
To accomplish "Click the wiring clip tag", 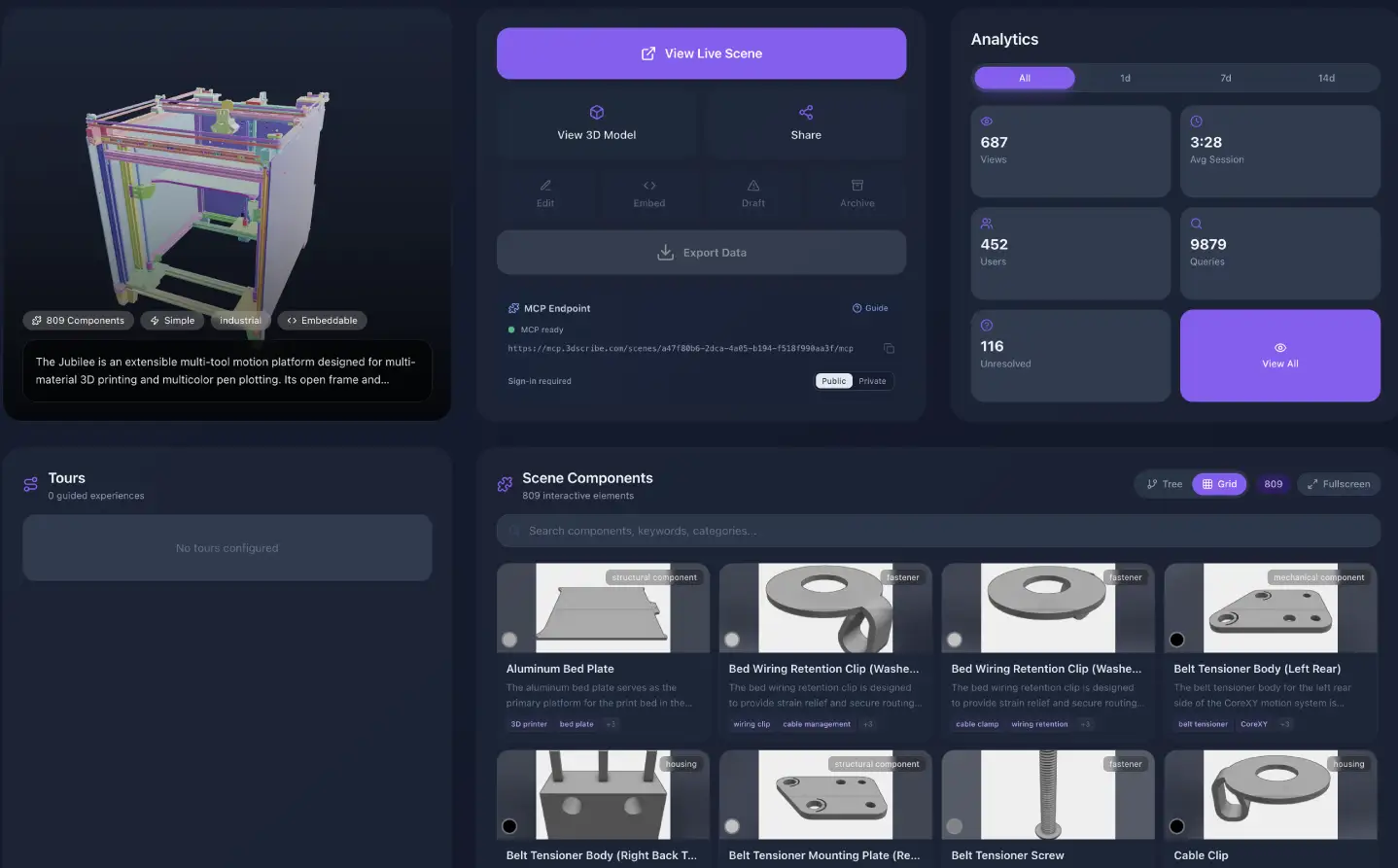I will tap(751, 724).
